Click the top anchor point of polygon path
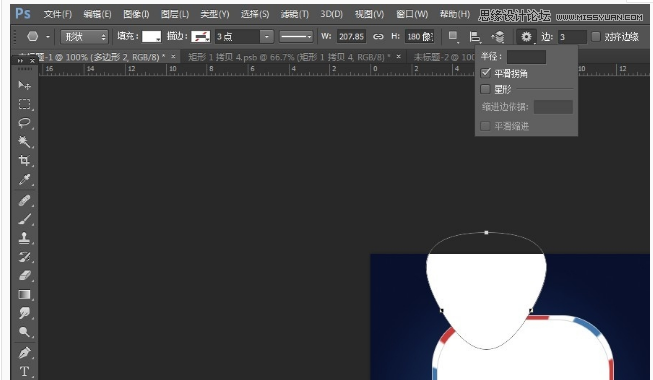 pos(486,232)
